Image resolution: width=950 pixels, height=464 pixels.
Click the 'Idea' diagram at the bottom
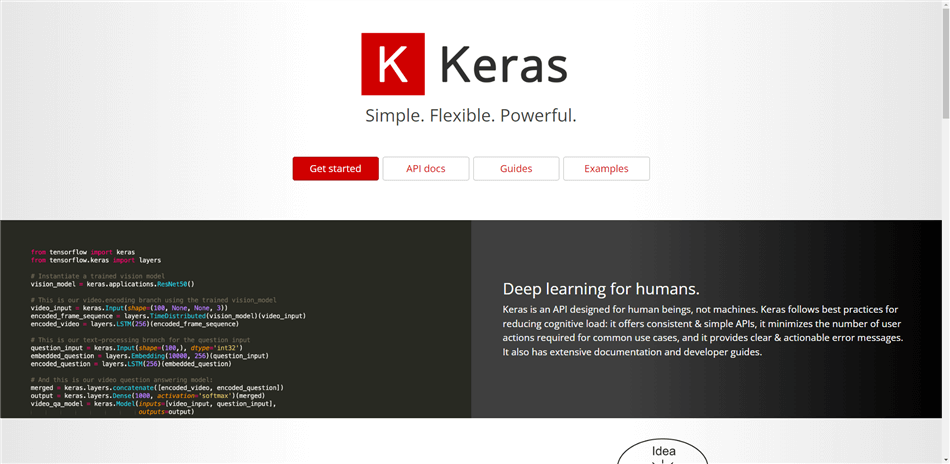[663, 452]
